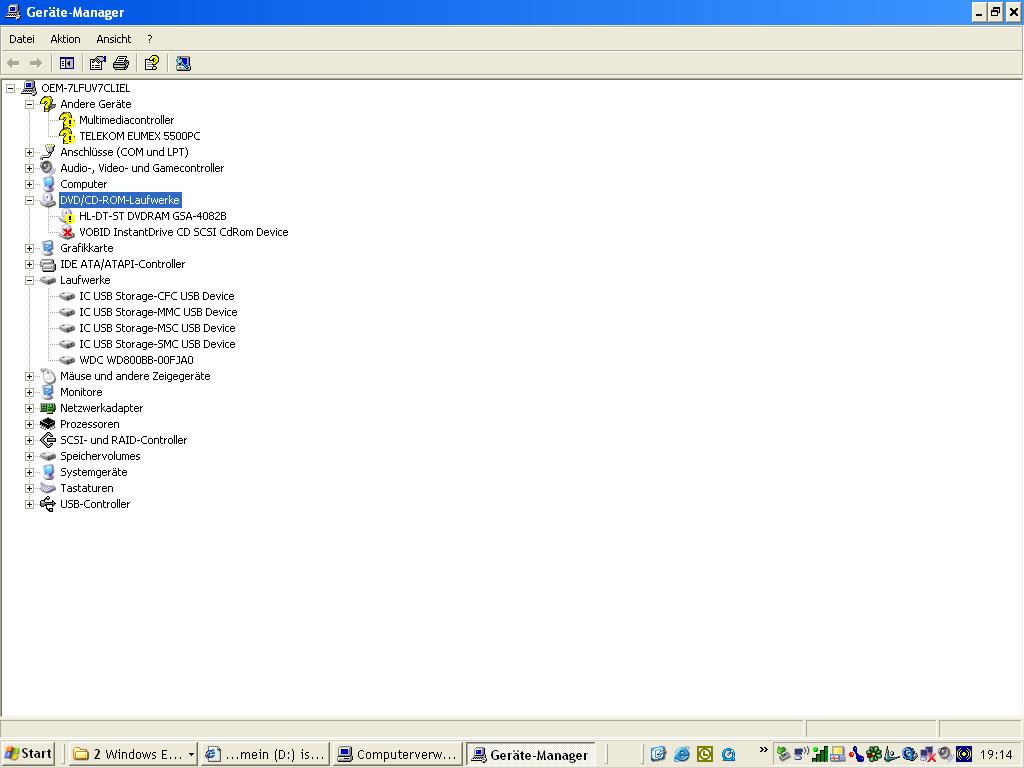Viewport: 1024px width, 768px height.
Task: Collapse the DVD/CD-ROM-Laufwerke category
Action: (x=29, y=200)
